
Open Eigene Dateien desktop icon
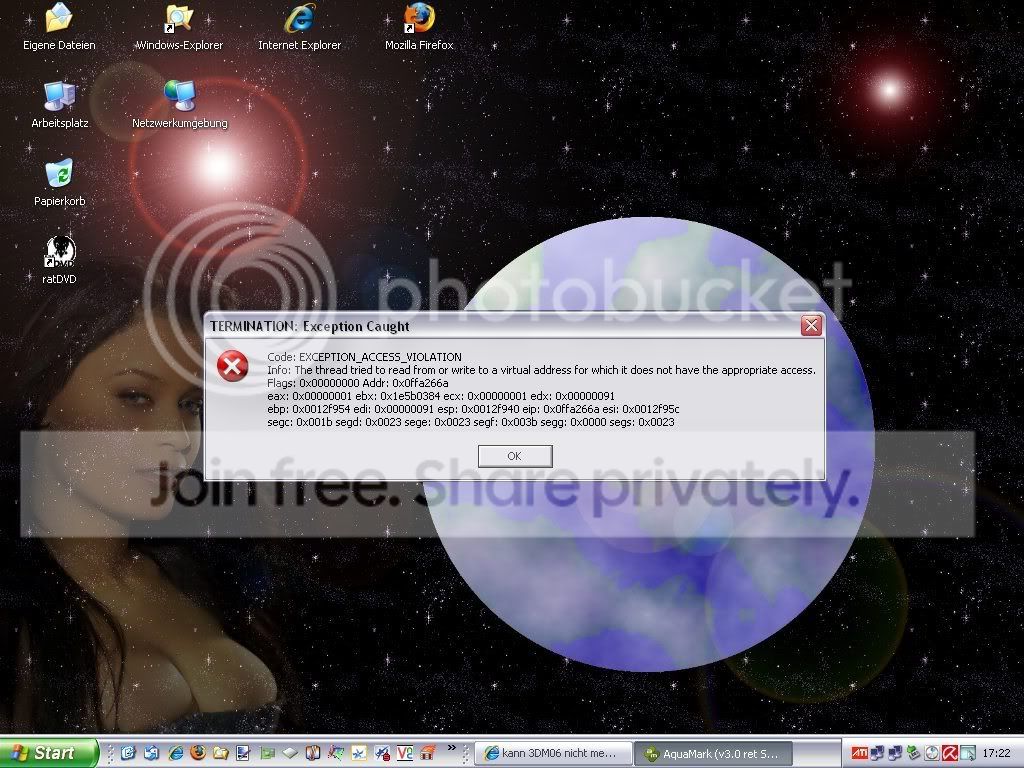click(x=59, y=19)
